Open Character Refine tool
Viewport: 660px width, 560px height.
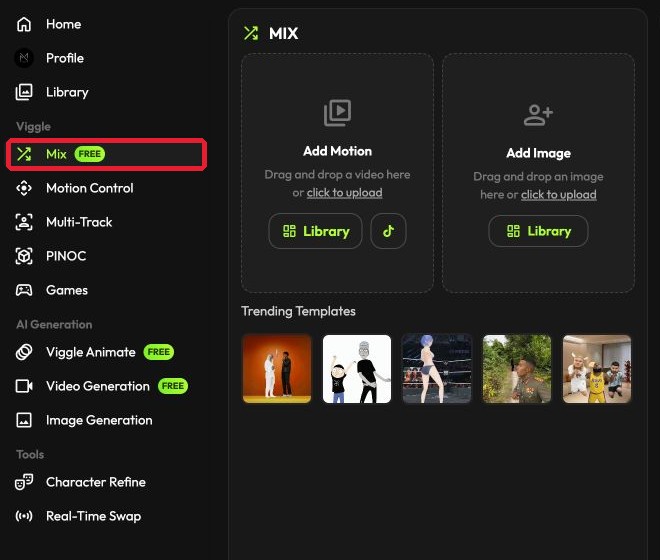[x=96, y=482]
